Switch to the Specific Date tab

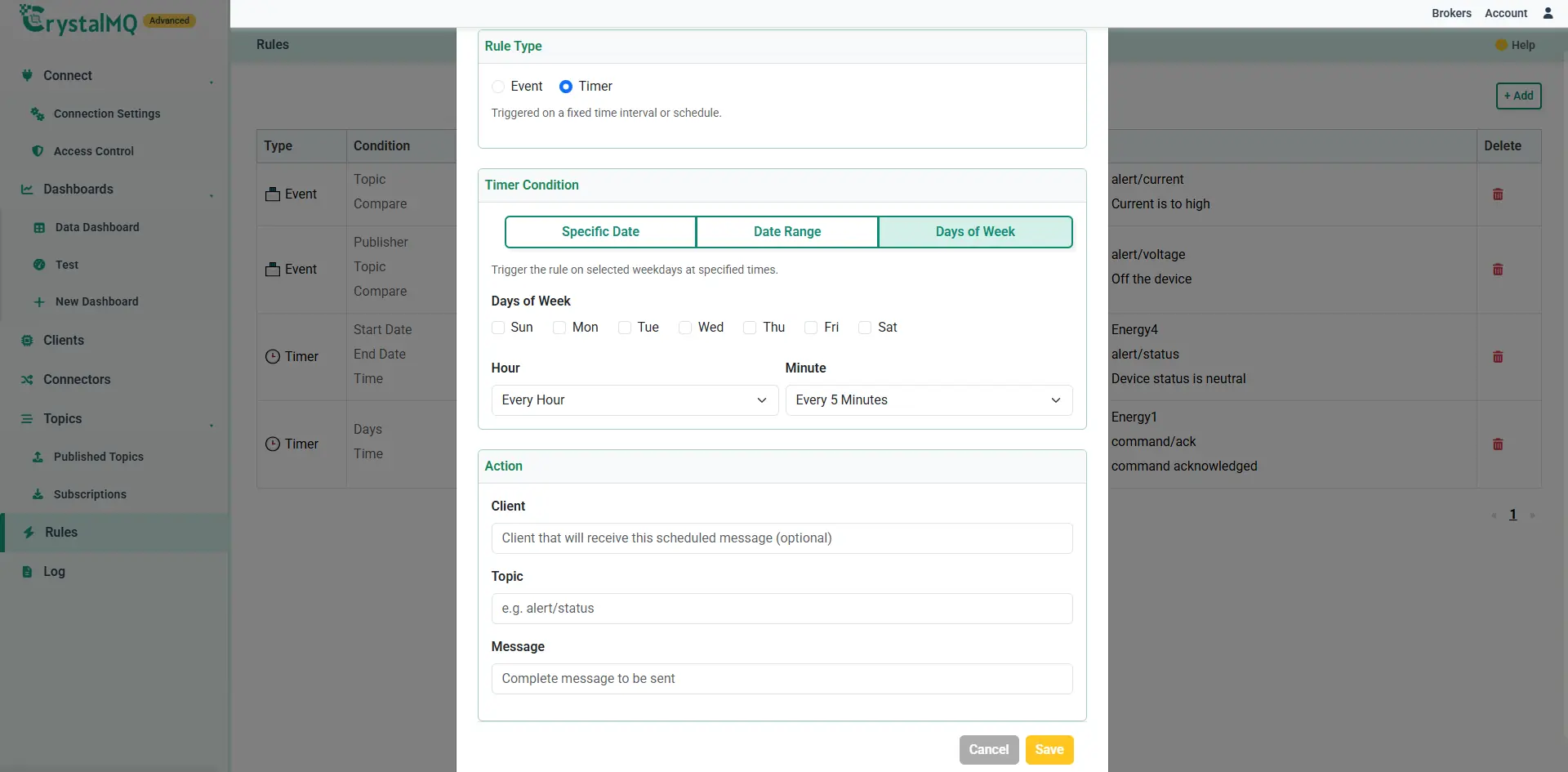[600, 232]
